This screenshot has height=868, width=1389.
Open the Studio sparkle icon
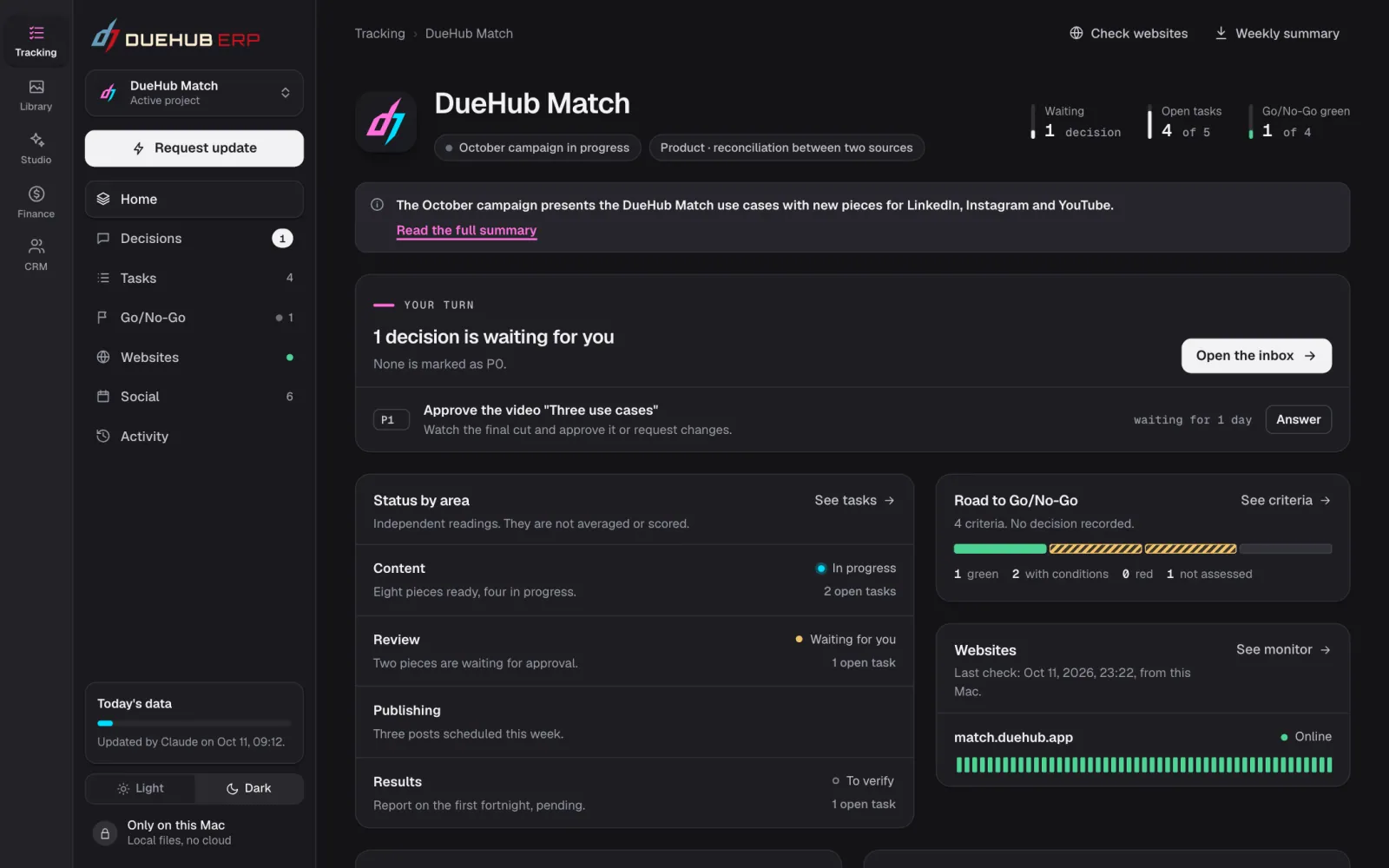point(36,140)
